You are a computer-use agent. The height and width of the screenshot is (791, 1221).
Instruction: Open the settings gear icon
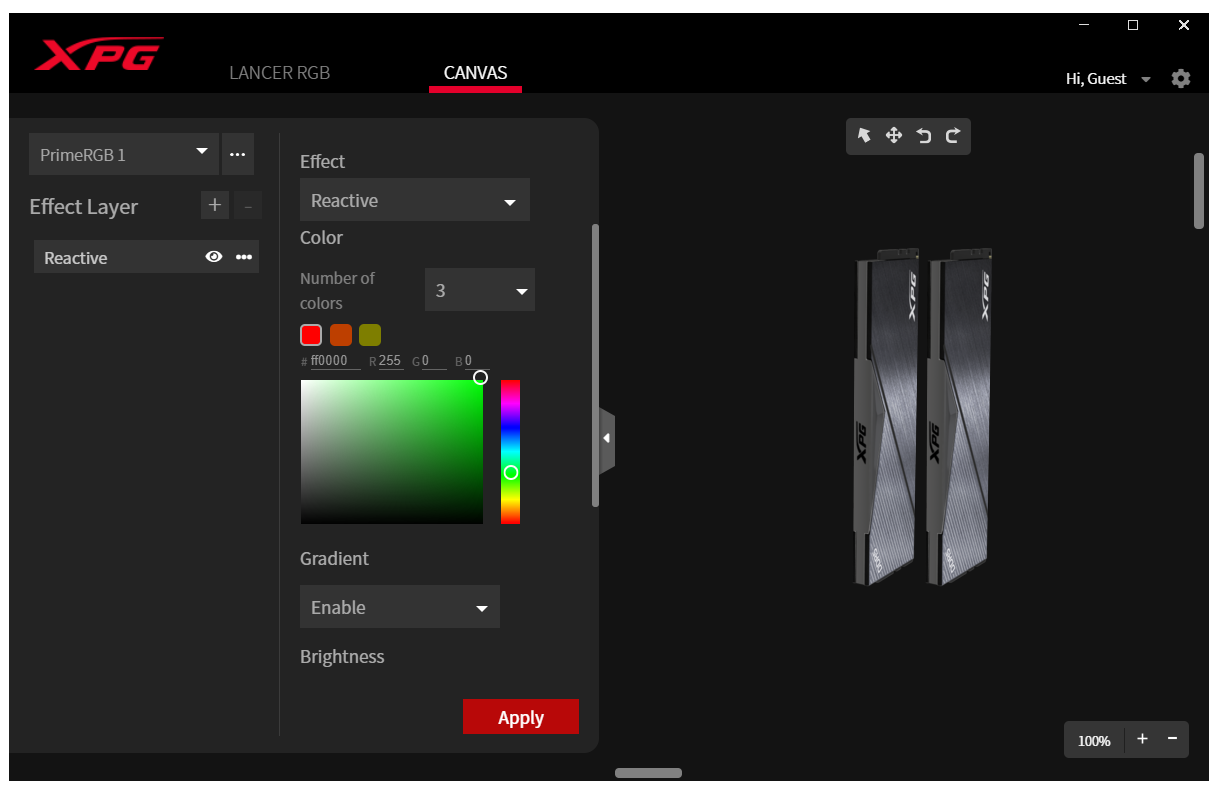[1181, 78]
